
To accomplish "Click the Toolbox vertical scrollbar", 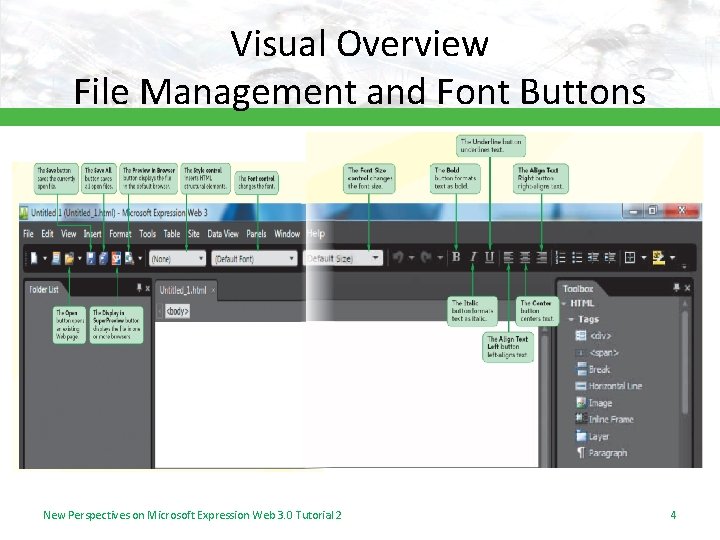I will [x=685, y=363].
